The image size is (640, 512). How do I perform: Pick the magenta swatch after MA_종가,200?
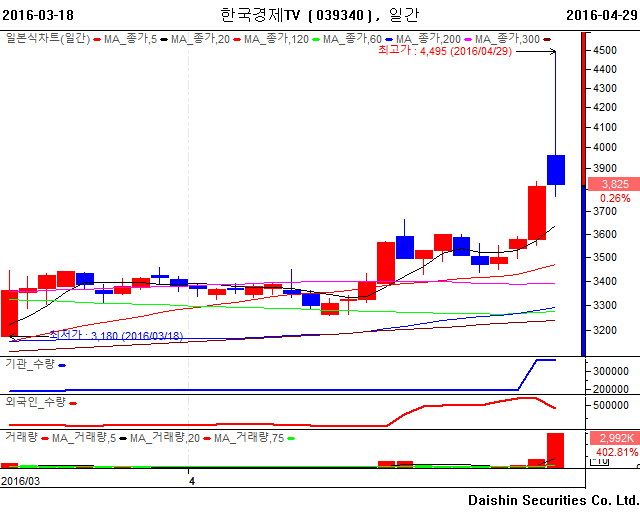coord(468,40)
